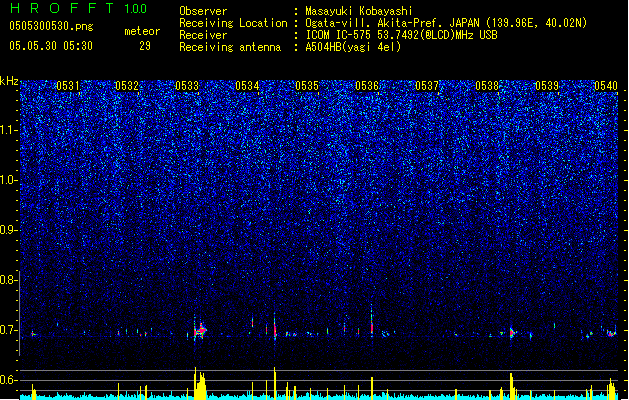Click the Receiver label
The image size is (629, 400).
[x=203, y=35]
